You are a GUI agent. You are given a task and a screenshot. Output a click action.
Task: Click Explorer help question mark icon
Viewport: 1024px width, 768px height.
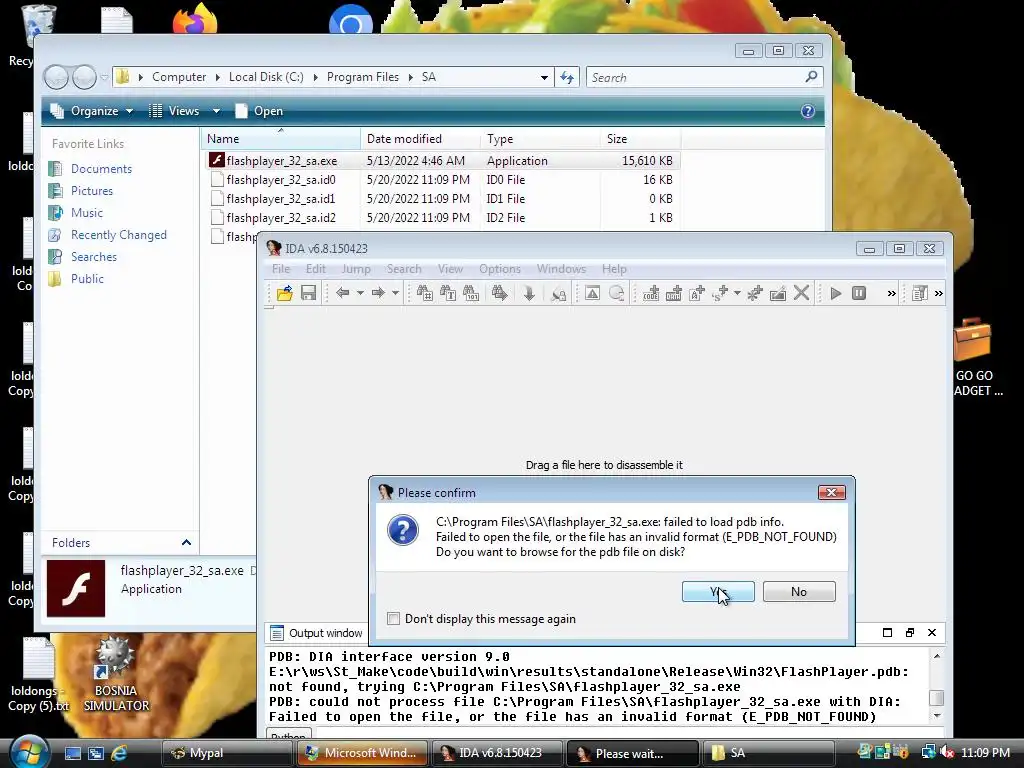tap(808, 111)
